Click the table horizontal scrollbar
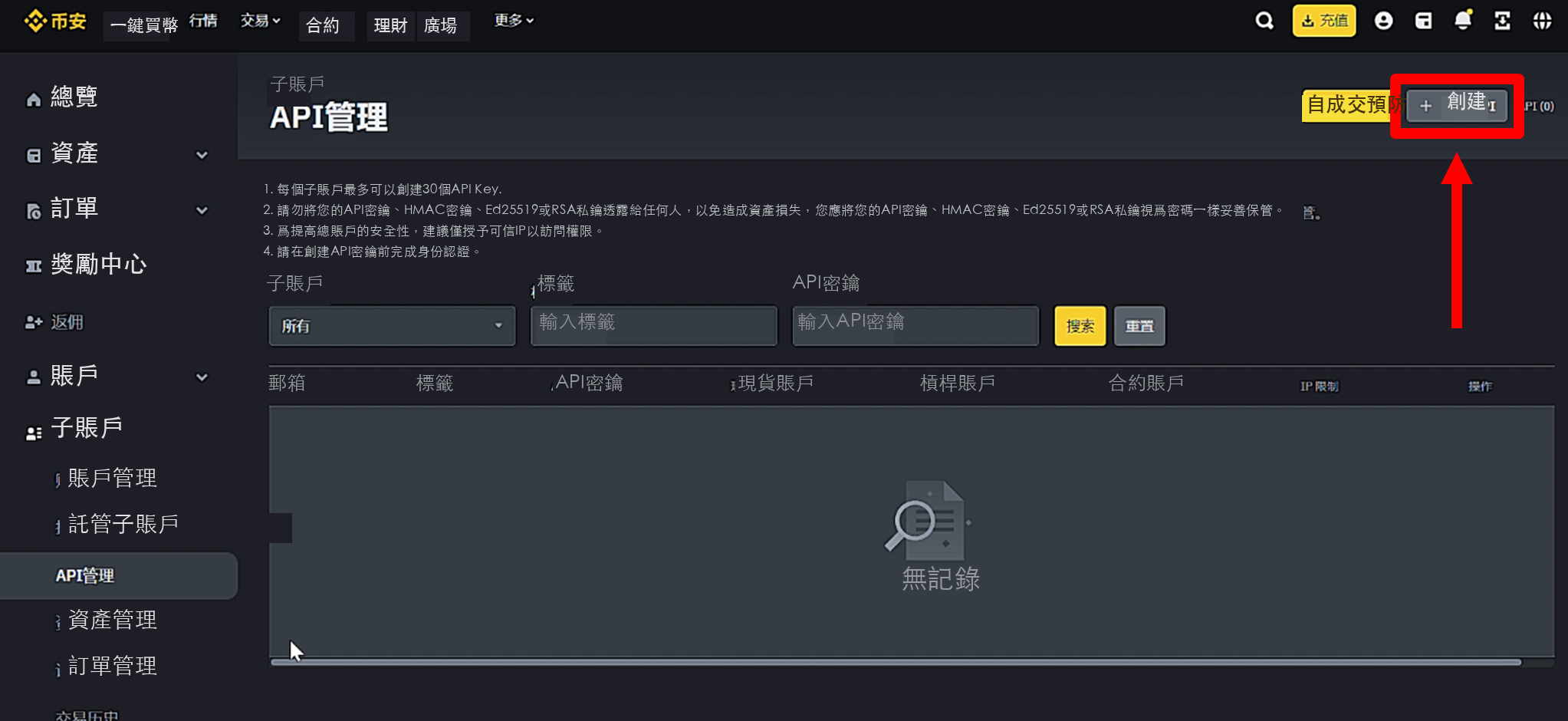 coord(896,662)
